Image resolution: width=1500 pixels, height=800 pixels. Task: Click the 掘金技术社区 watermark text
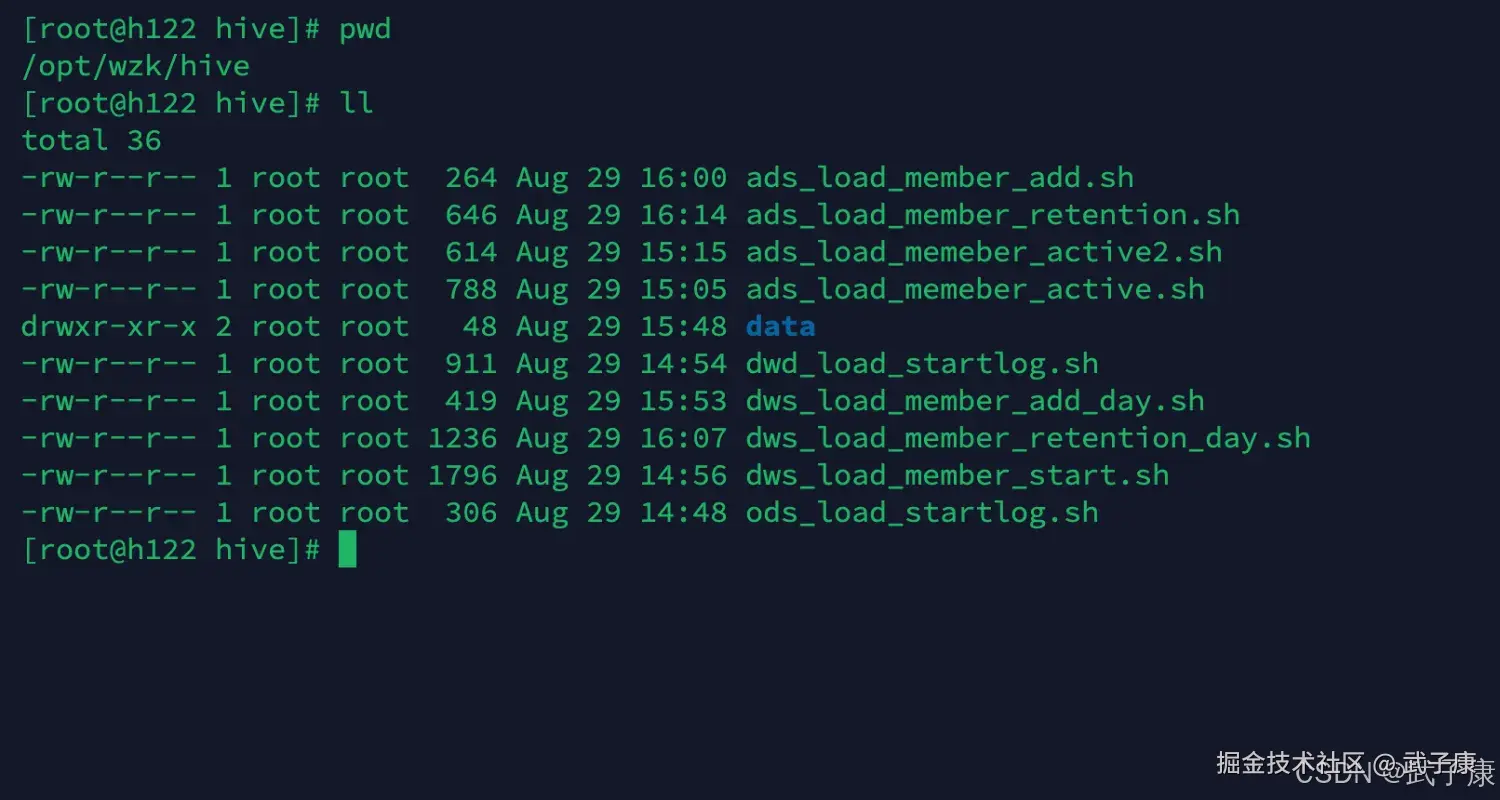[x=1290, y=763]
